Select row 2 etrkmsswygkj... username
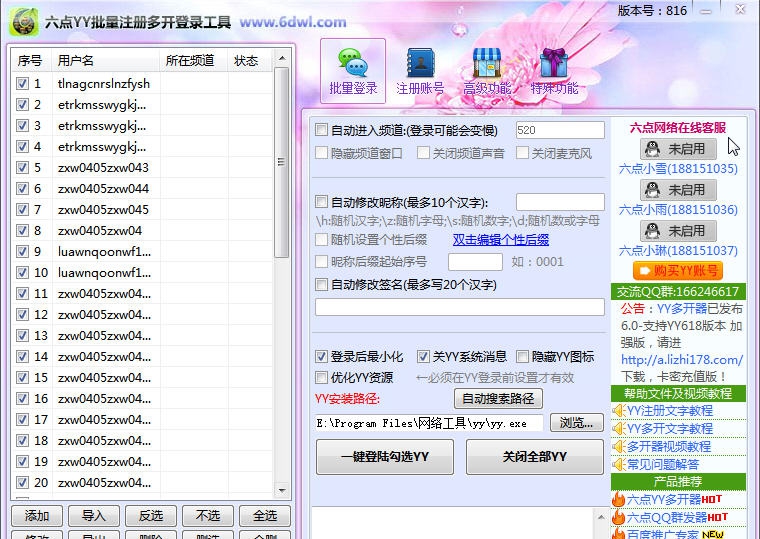 [102, 105]
